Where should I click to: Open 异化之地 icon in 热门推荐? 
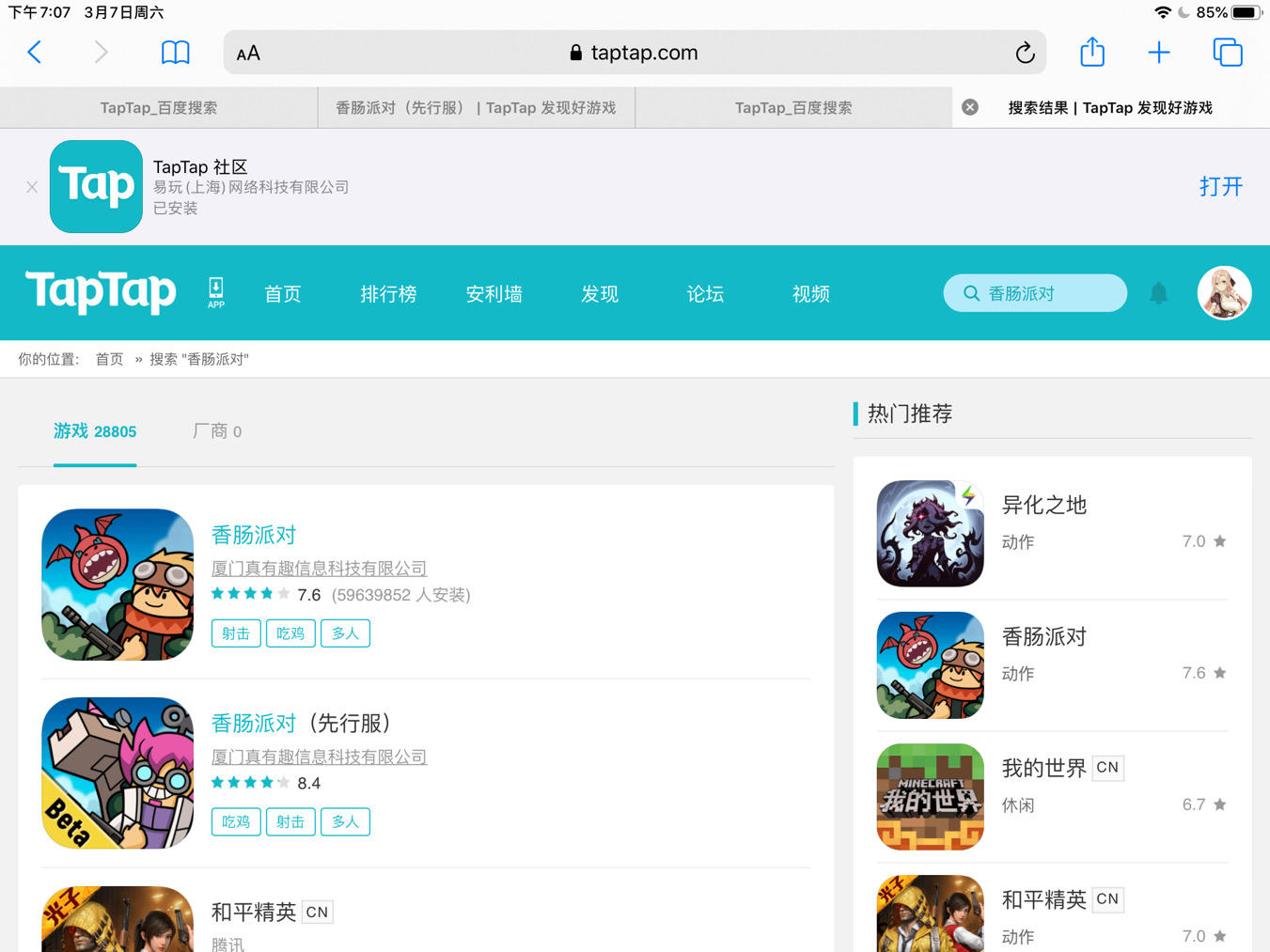(x=931, y=534)
